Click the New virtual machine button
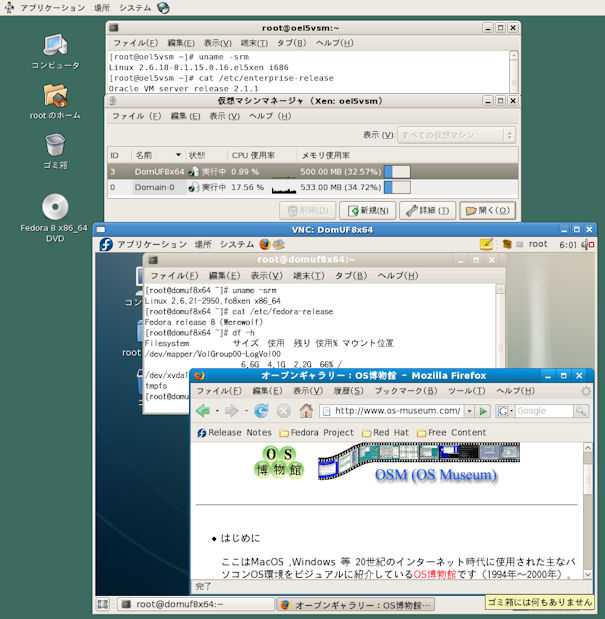 (x=368, y=210)
